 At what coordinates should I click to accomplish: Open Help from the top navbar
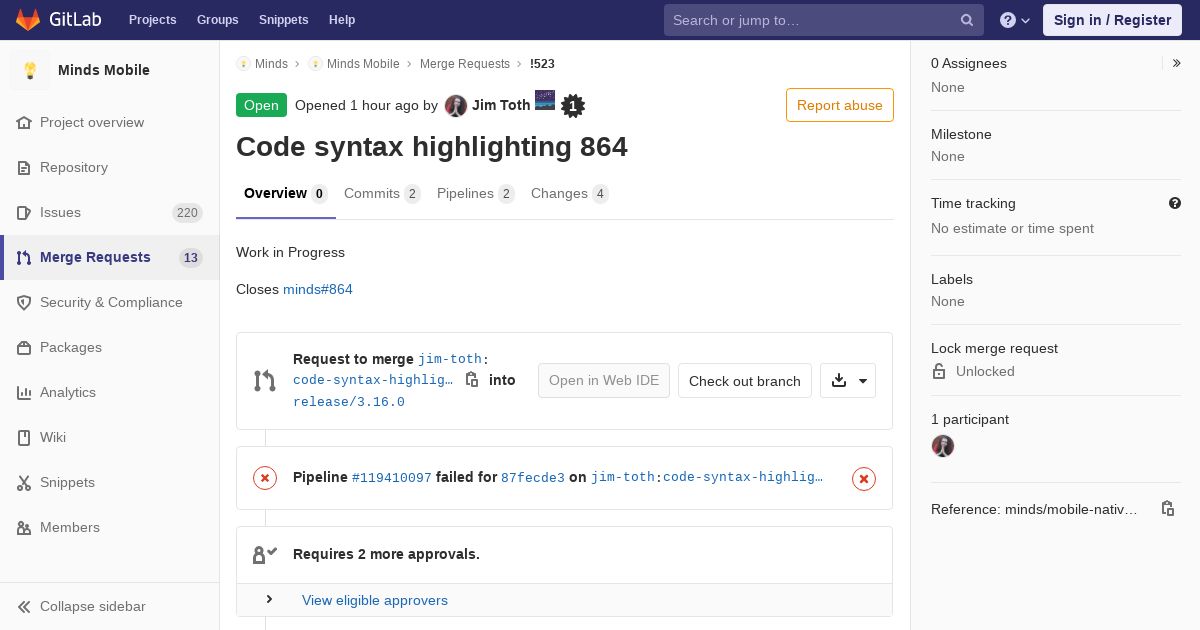coord(342,20)
